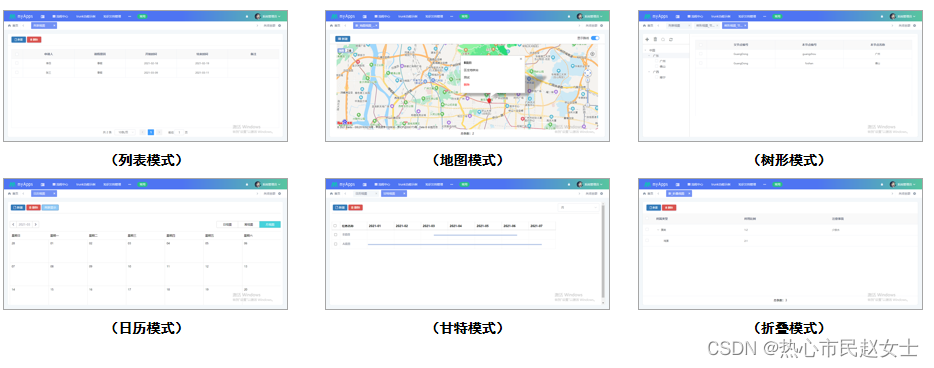Toggle the blue switch in 地图模式
Viewport: 934px width, 368px height.
tap(594, 38)
